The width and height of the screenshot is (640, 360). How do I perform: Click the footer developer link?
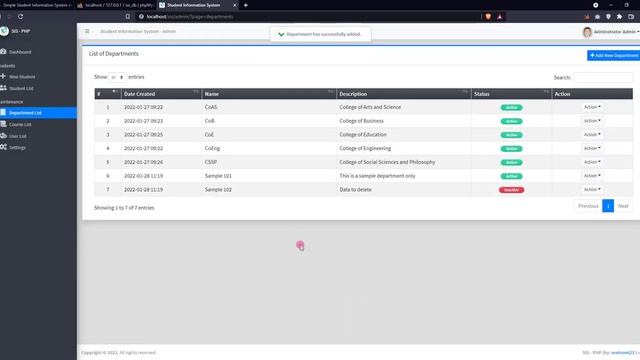tap(623, 352)
